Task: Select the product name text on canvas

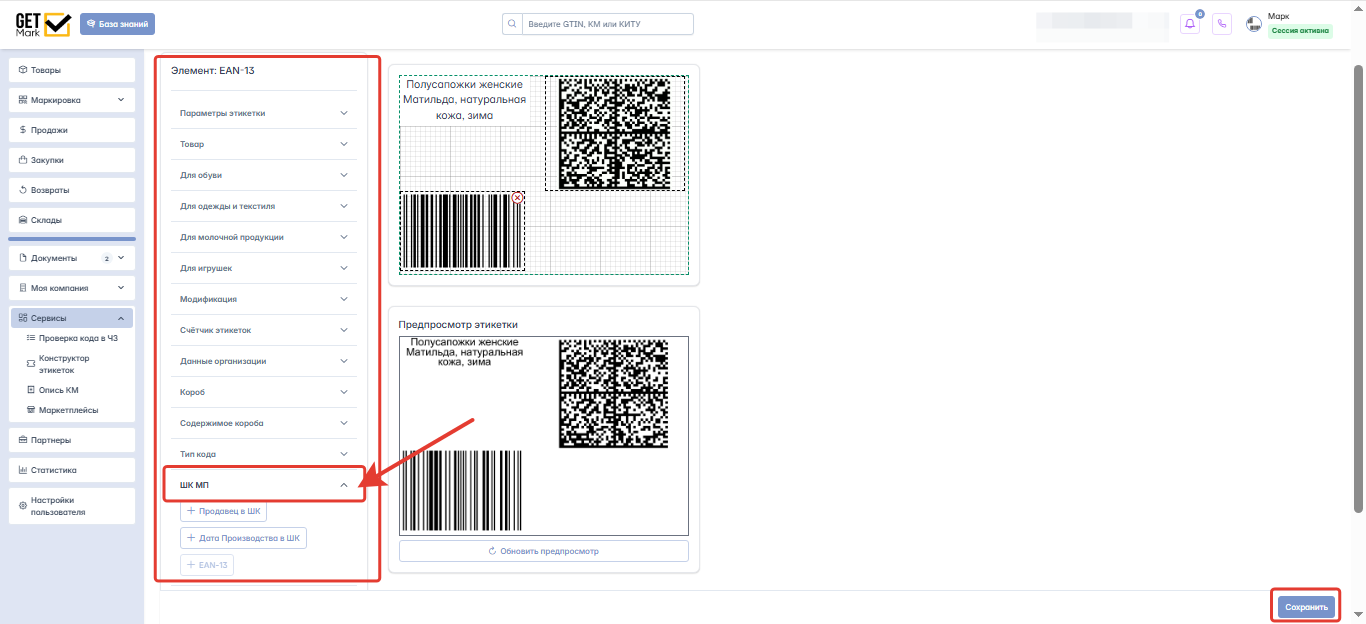Action: 464,100
